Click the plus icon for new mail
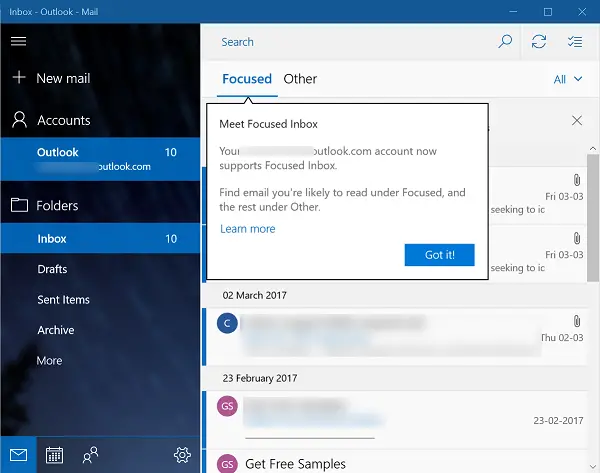The image size is (600, 473). click(x=19, y=78)
